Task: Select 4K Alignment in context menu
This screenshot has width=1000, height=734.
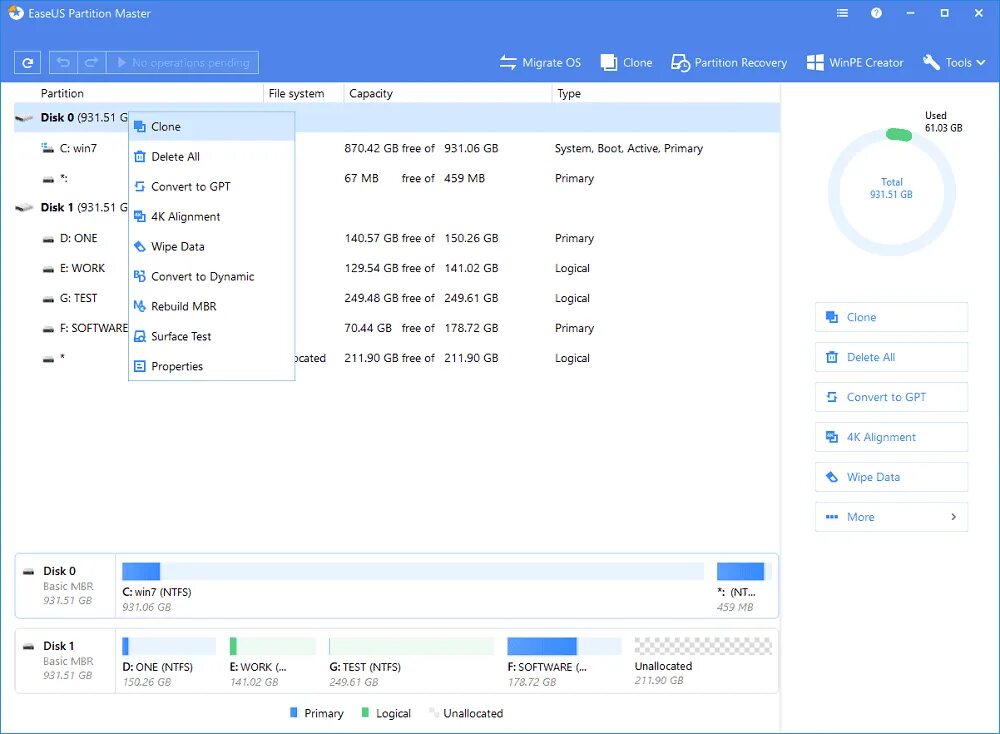Action: click(212, 216)
